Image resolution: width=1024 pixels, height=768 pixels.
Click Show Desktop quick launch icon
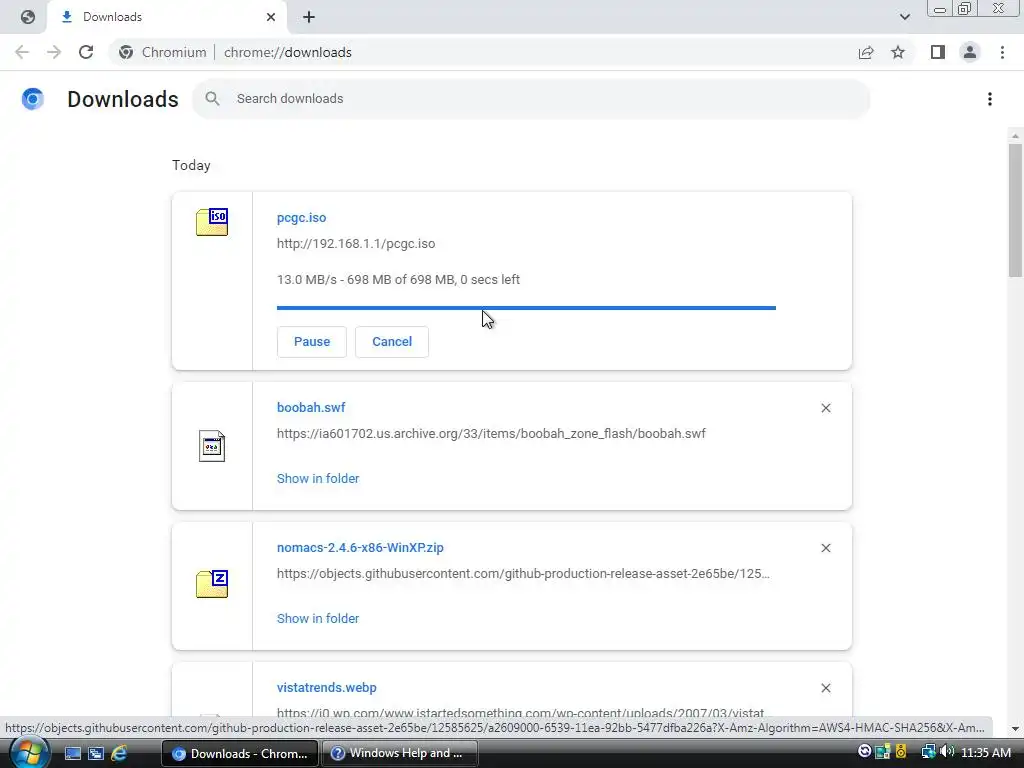tap(72, 754)
